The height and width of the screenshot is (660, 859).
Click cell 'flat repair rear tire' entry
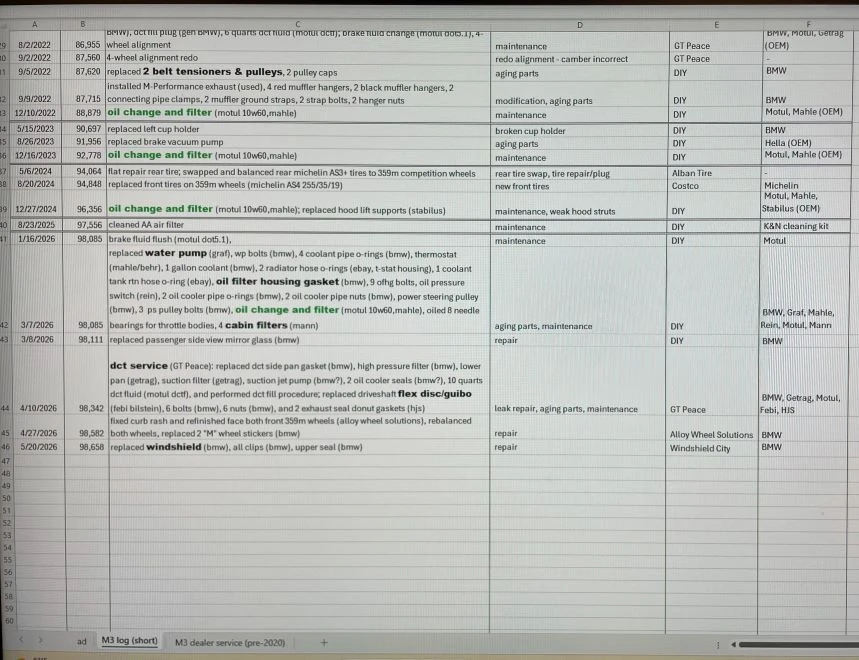299,173
